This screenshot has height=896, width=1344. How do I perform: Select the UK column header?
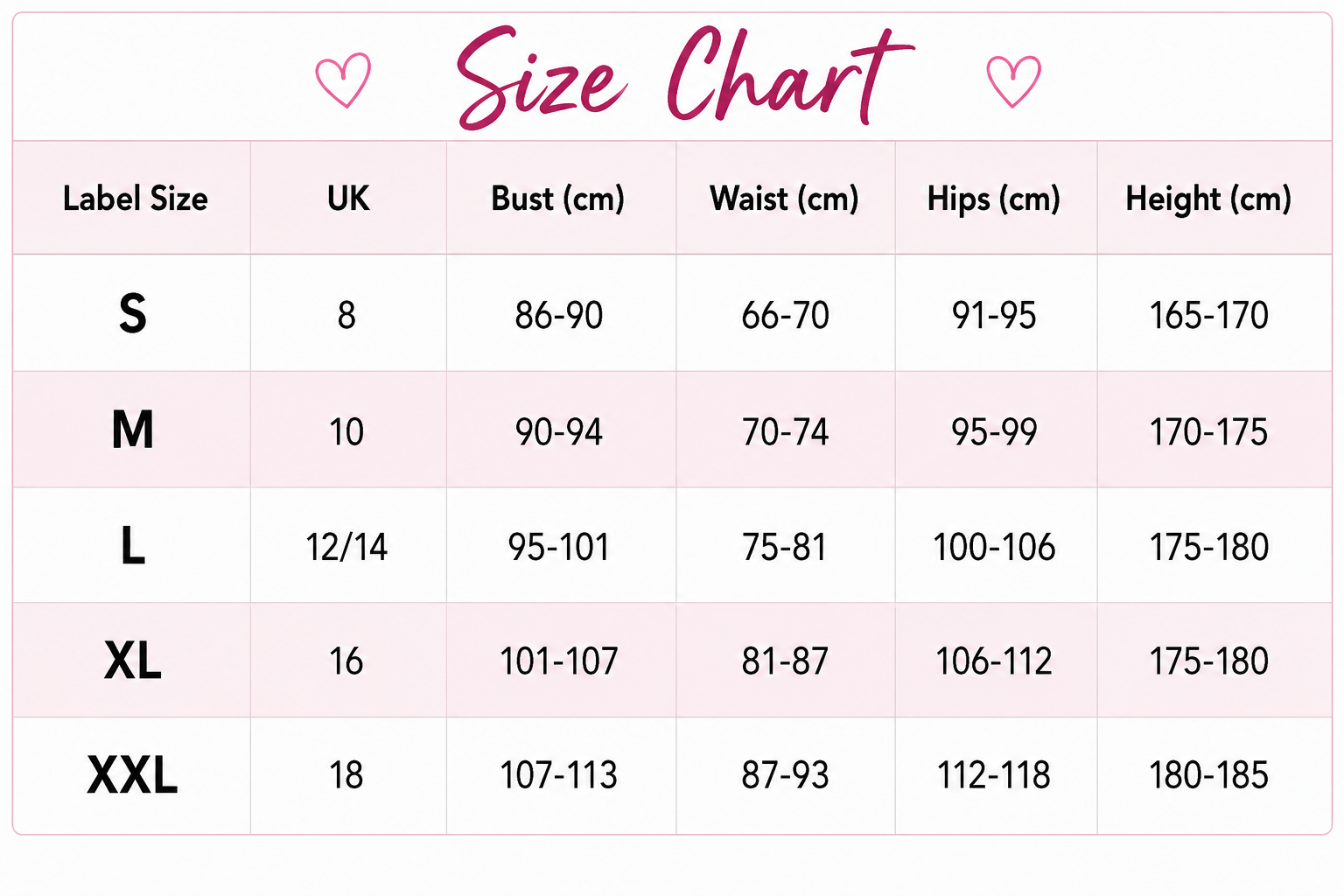[348, 198]
